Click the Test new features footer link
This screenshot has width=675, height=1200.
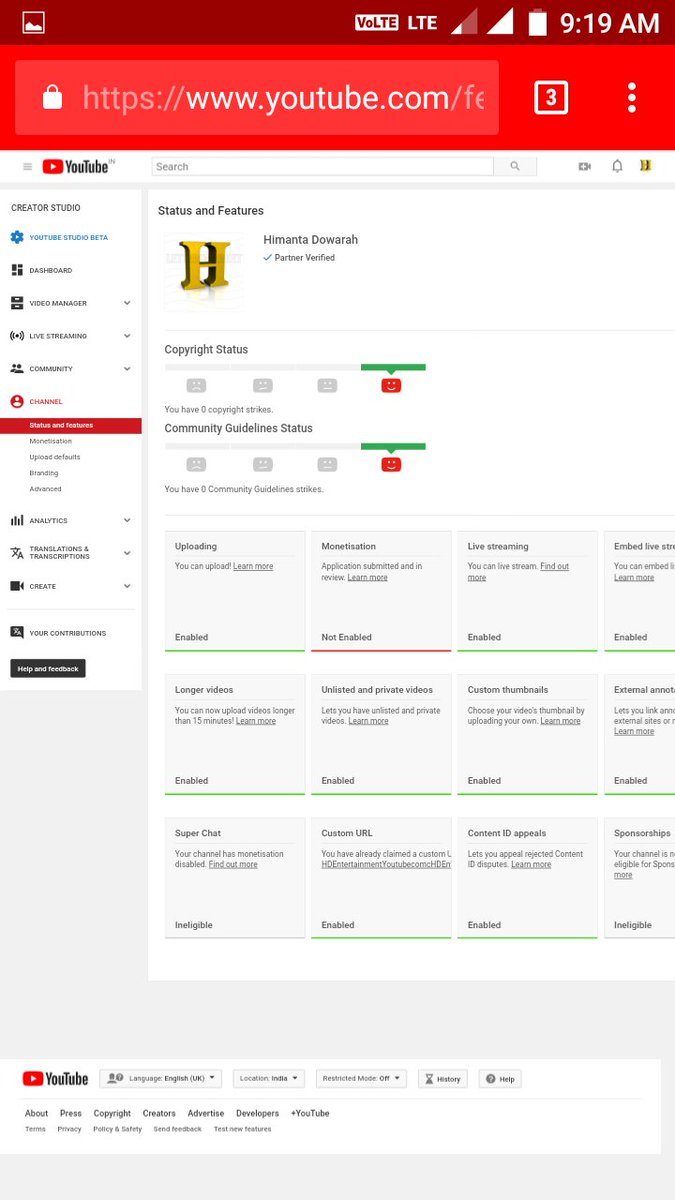tap(242, 1129)
